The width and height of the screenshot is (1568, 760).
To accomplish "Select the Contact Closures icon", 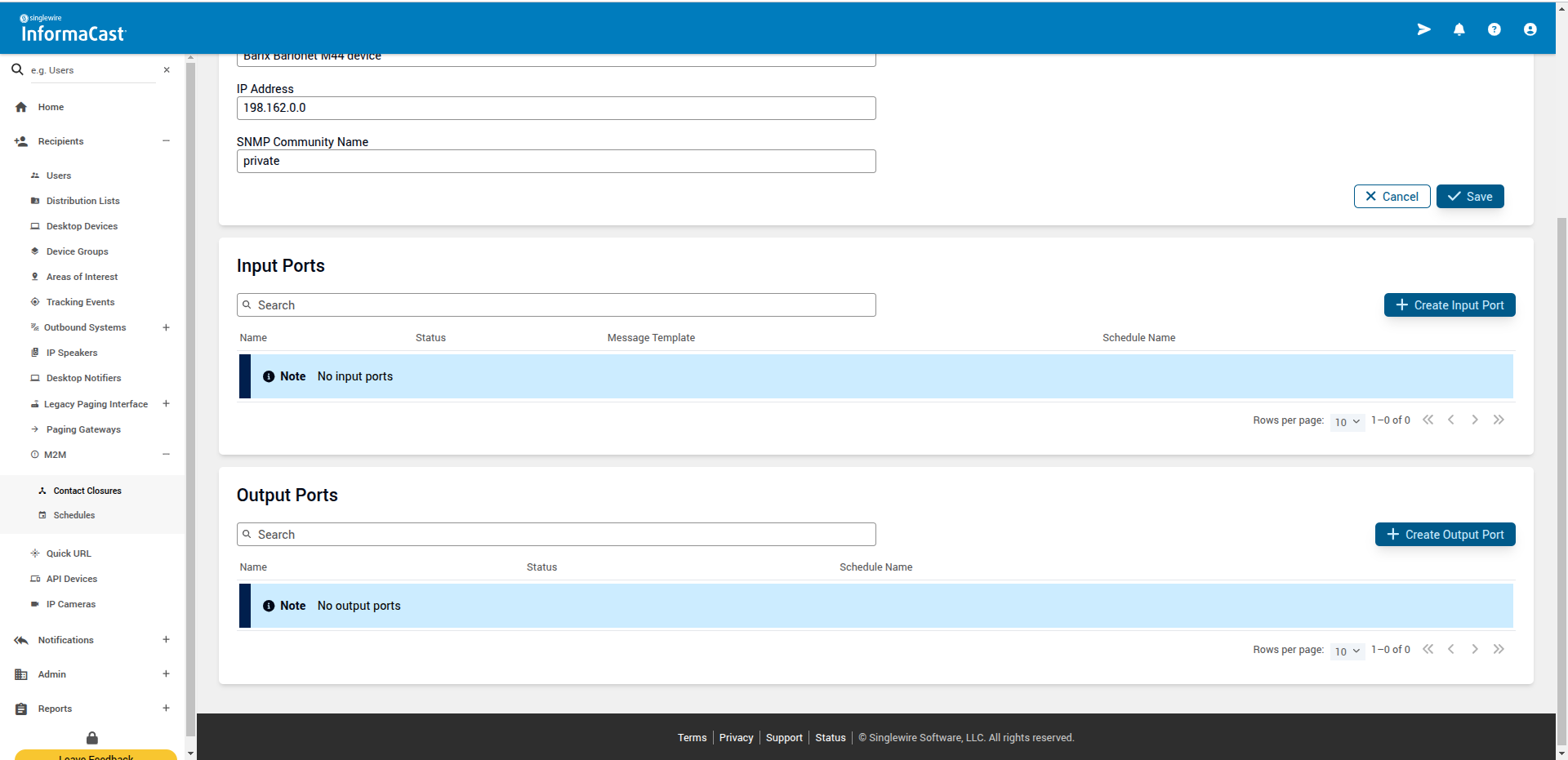I will tap(42, 491).
